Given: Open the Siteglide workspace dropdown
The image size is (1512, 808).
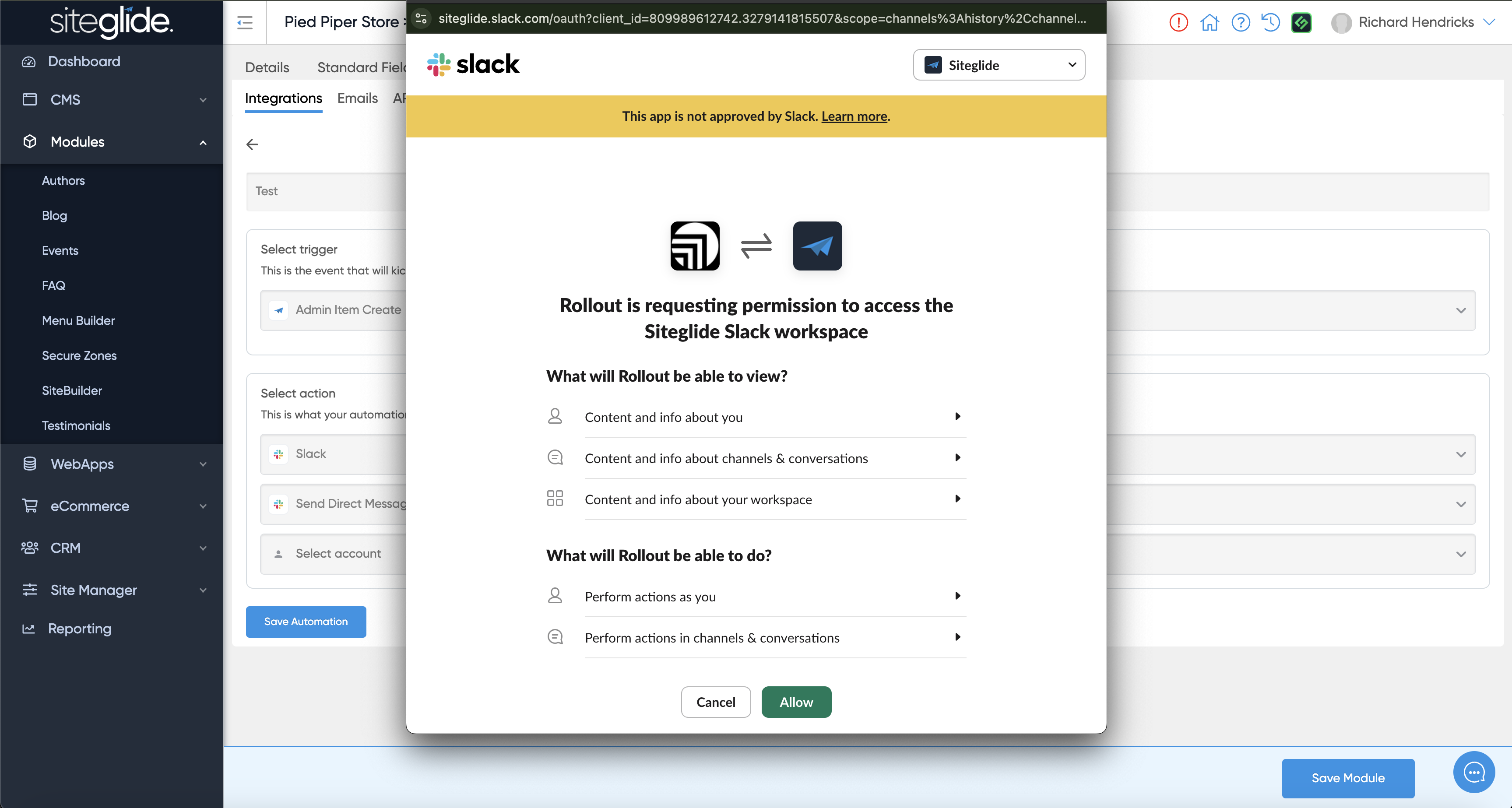Looking at the screenshot, I should [999, 64].
